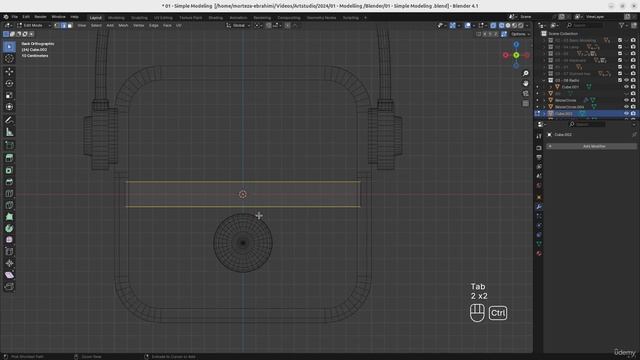Image resolution: width=640 pixels, height=360 pixels.
Task: Enable face select mode
Action: pos(70,25)
